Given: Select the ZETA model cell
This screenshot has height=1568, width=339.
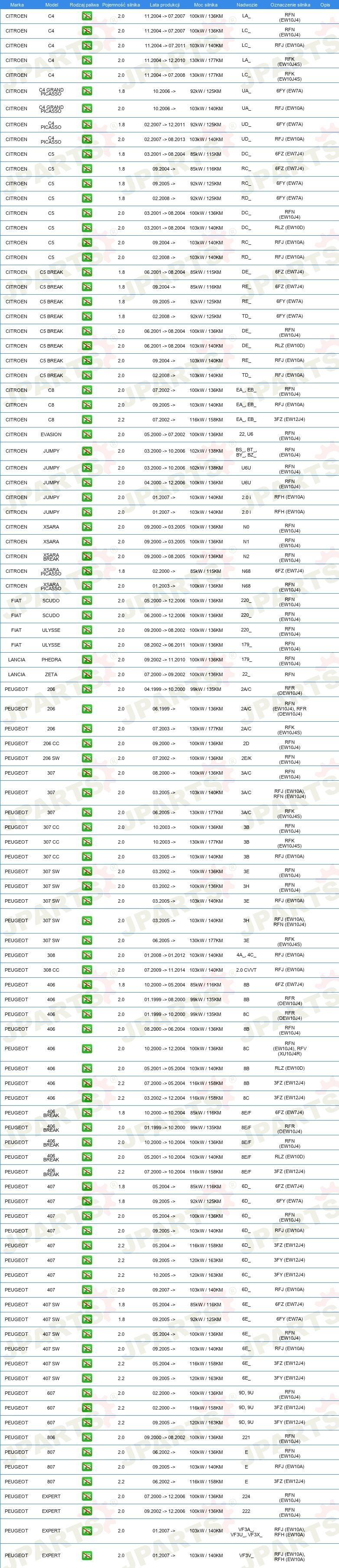Looking at the screenshot, I should (x=51, y=674).
